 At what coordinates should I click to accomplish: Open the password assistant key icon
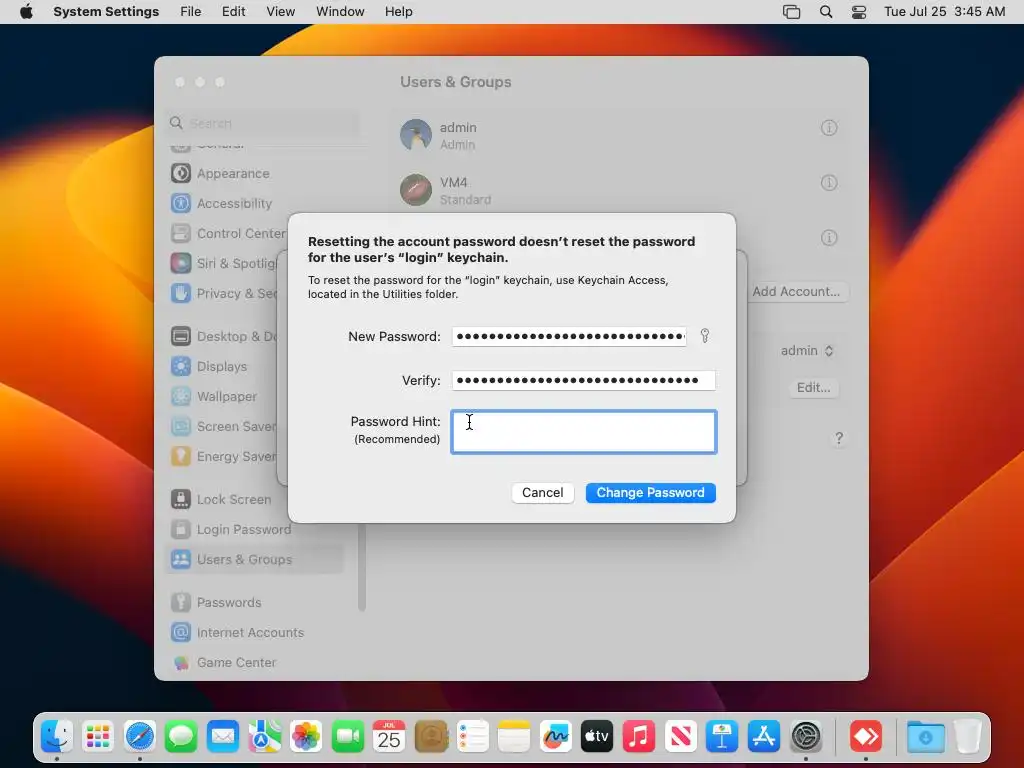click(x=705, y=336)
